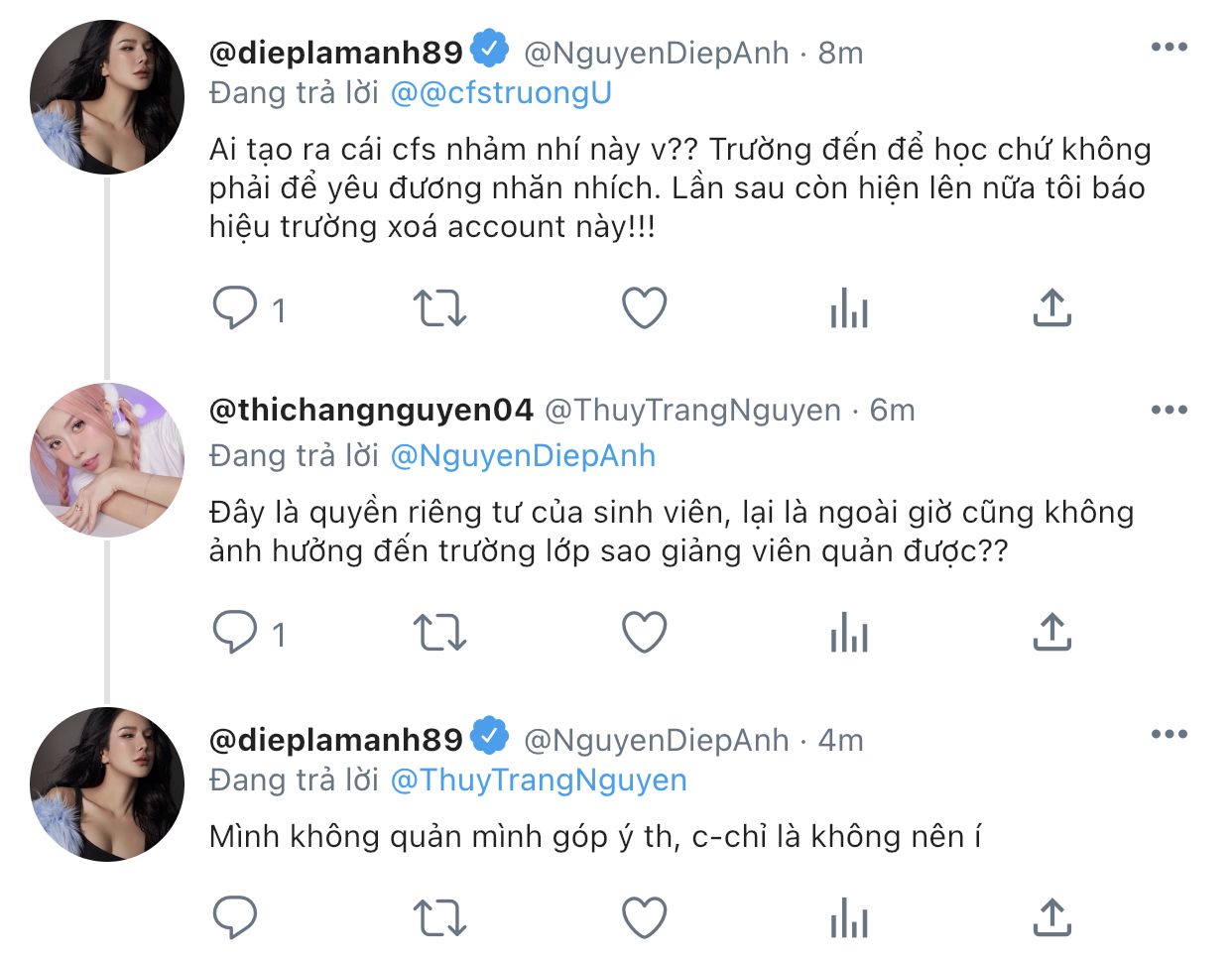Like @thichangnguyen04's reply tweet
This screenshot has height=961, width=1232.
(x=644, y=632)
